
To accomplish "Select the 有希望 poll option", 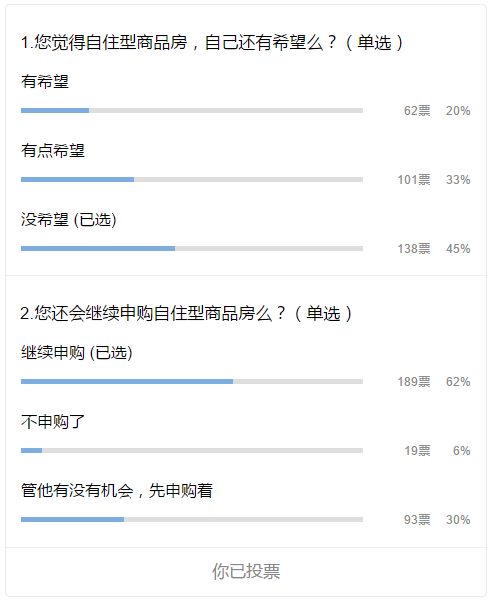I will pos(45,82).
